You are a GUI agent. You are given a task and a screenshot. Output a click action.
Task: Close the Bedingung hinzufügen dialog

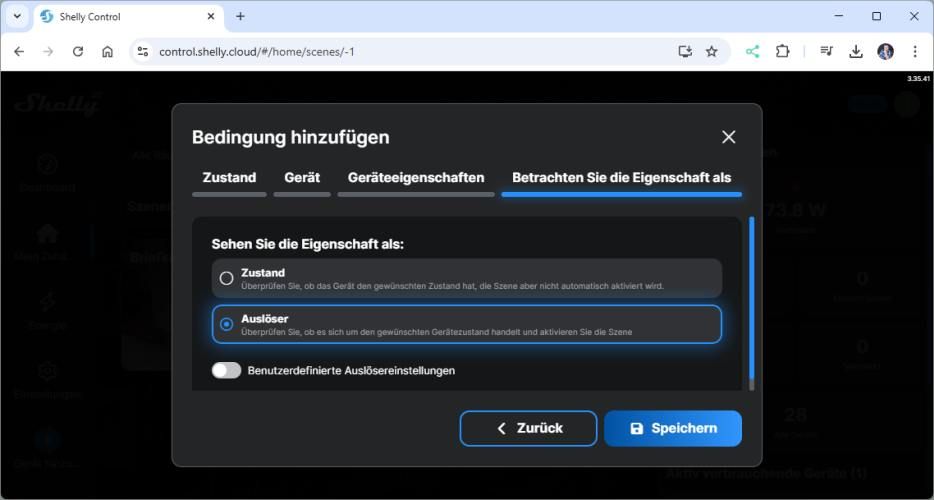point(728,137)
